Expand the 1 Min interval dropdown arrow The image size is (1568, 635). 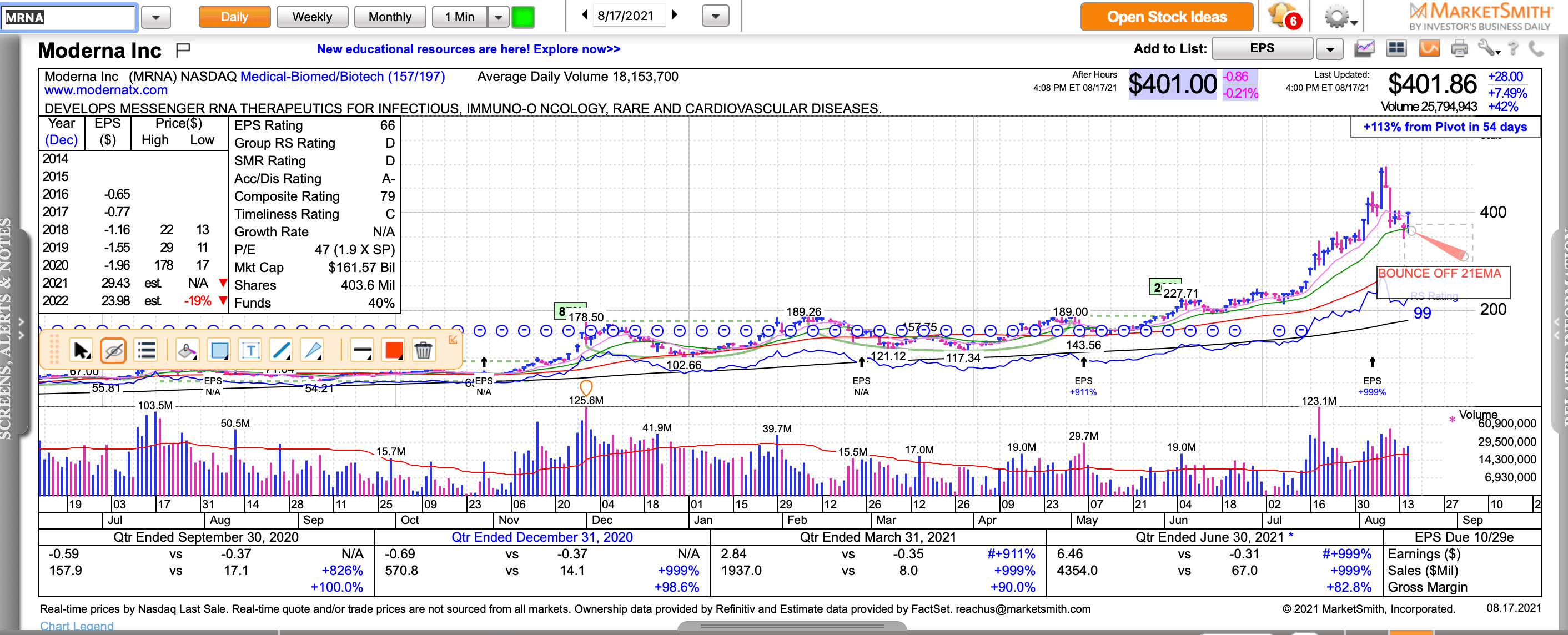[x=499, y=17]
